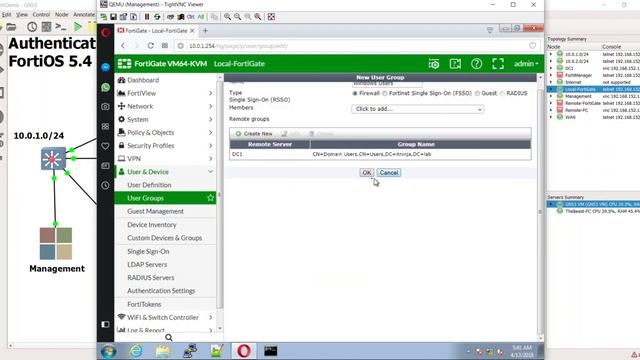Image resolution: width=640 pixels, height=360 pixels.
Task: Toggle full screen icon in TightVNC toolbar
Action: (271, 17)
